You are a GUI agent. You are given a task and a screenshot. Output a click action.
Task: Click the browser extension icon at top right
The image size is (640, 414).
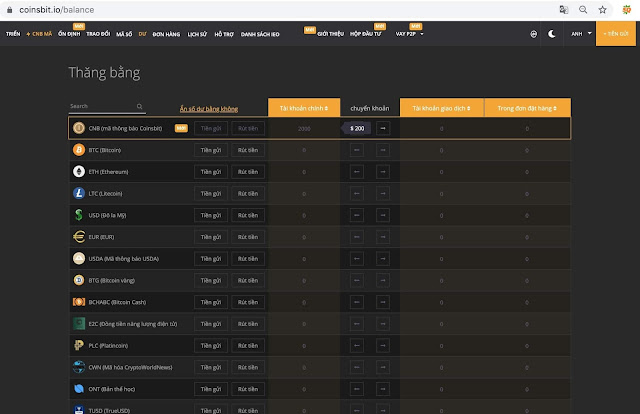627,10
